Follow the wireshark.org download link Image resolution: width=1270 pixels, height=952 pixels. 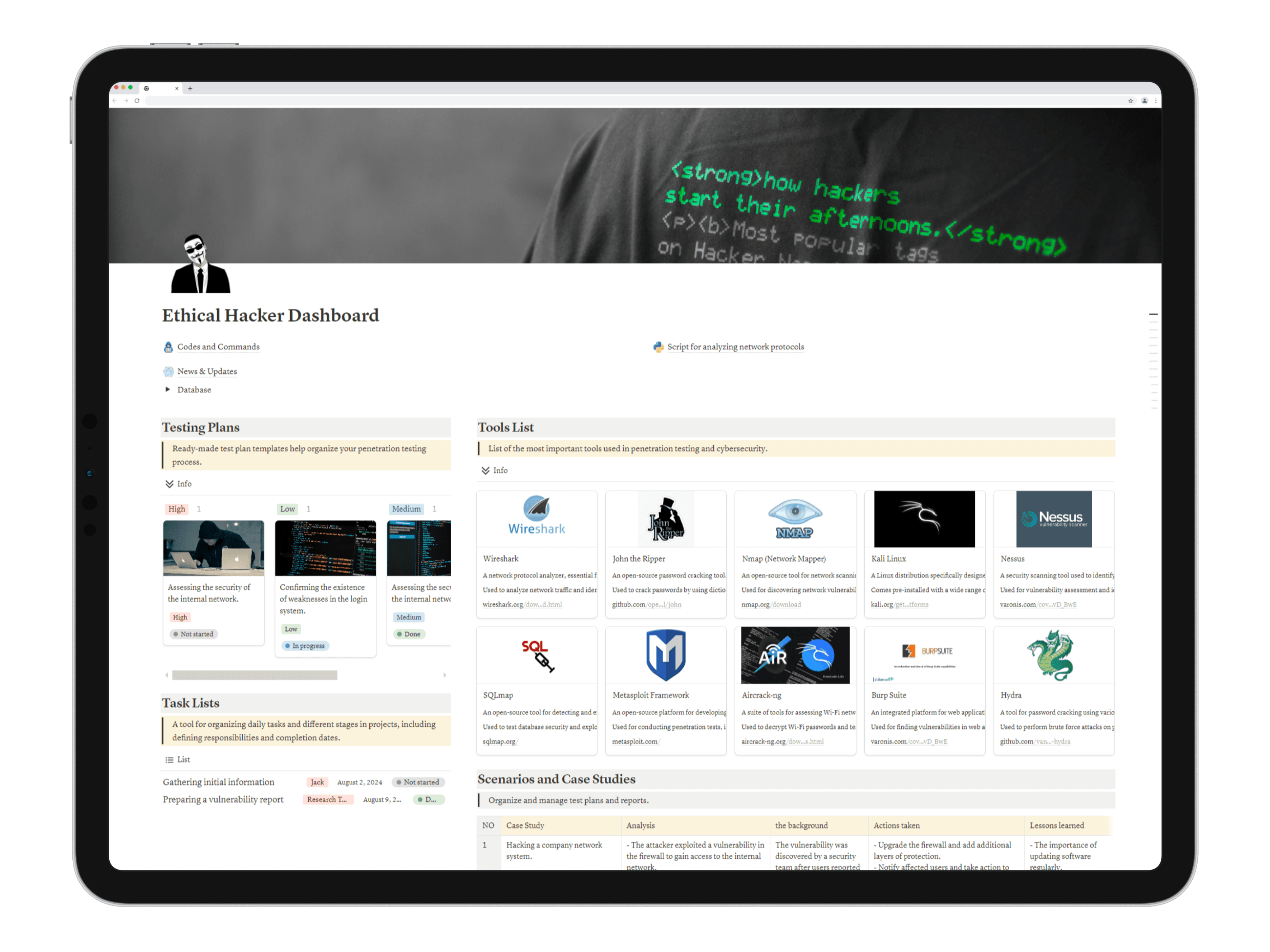click(522, 604)
